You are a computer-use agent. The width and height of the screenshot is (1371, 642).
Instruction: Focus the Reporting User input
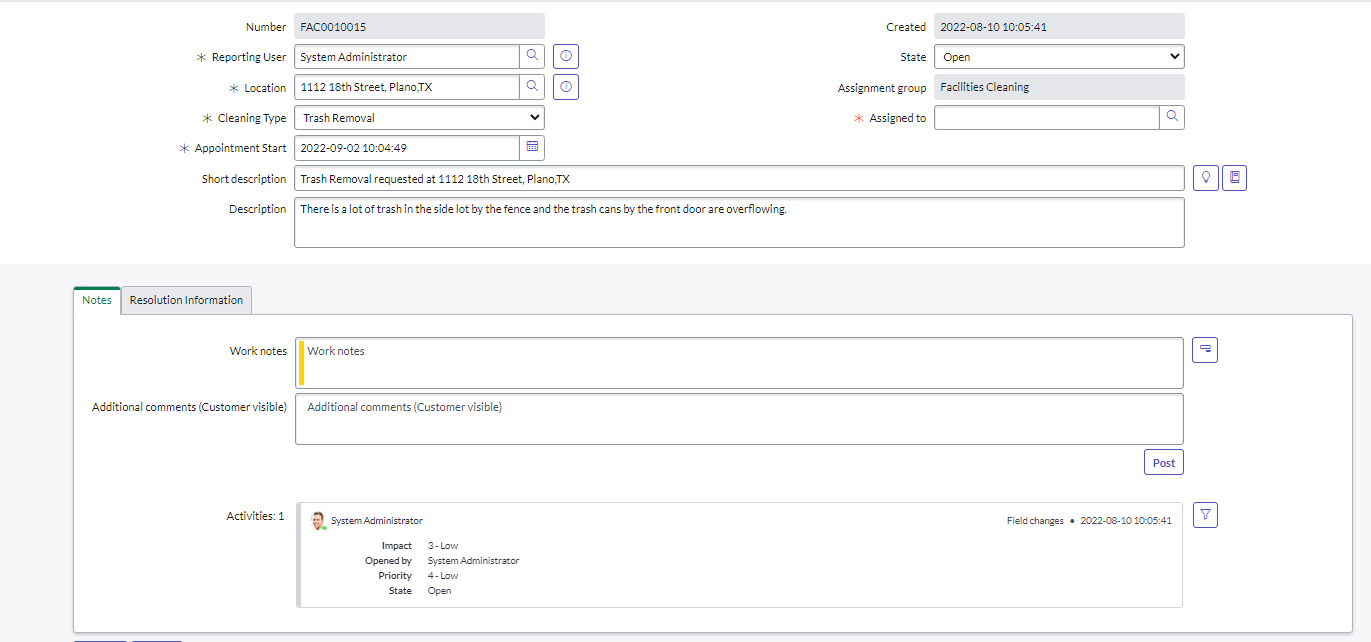coord(407,57)
